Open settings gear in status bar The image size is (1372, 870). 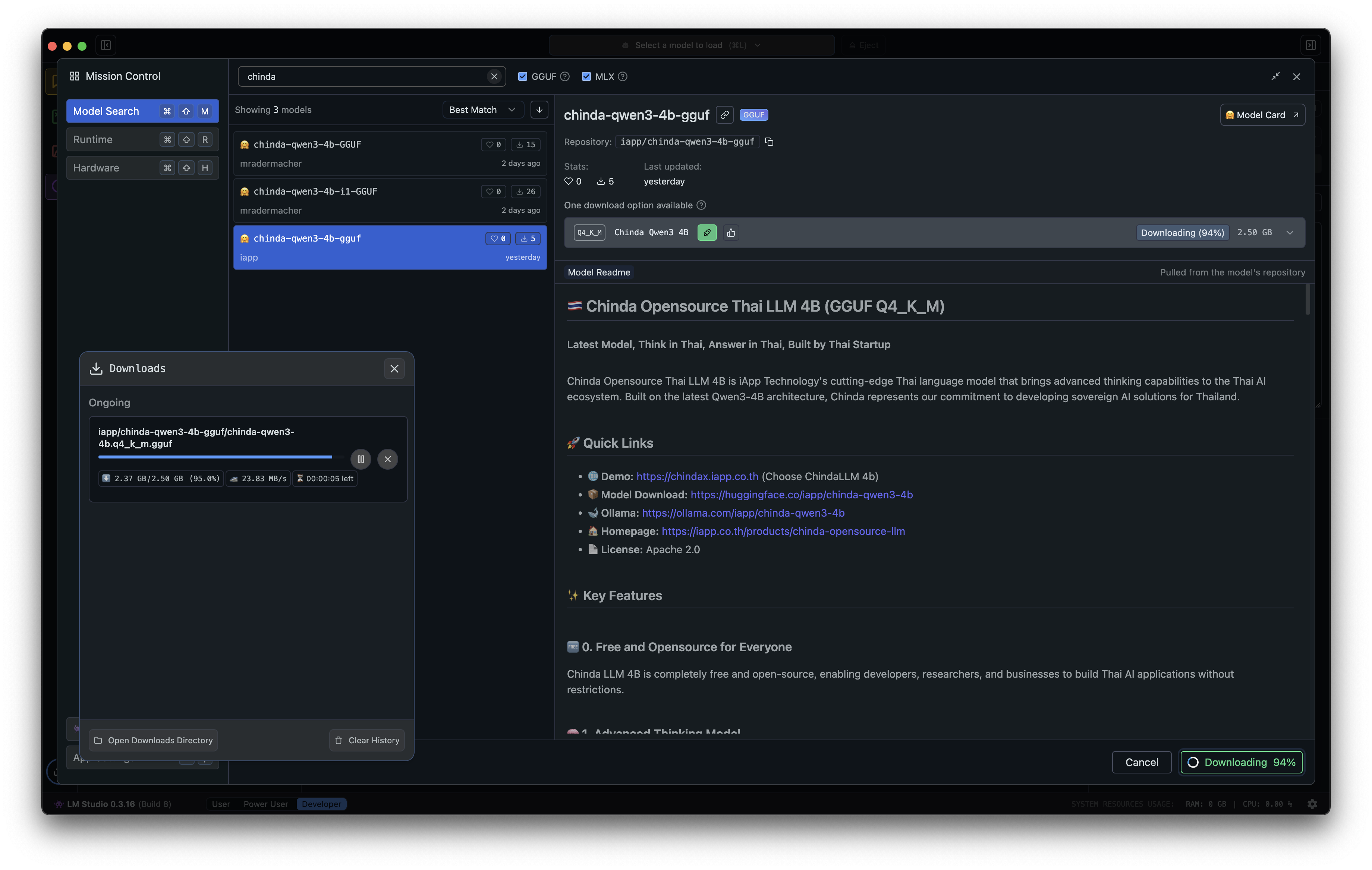[1312, 804]
